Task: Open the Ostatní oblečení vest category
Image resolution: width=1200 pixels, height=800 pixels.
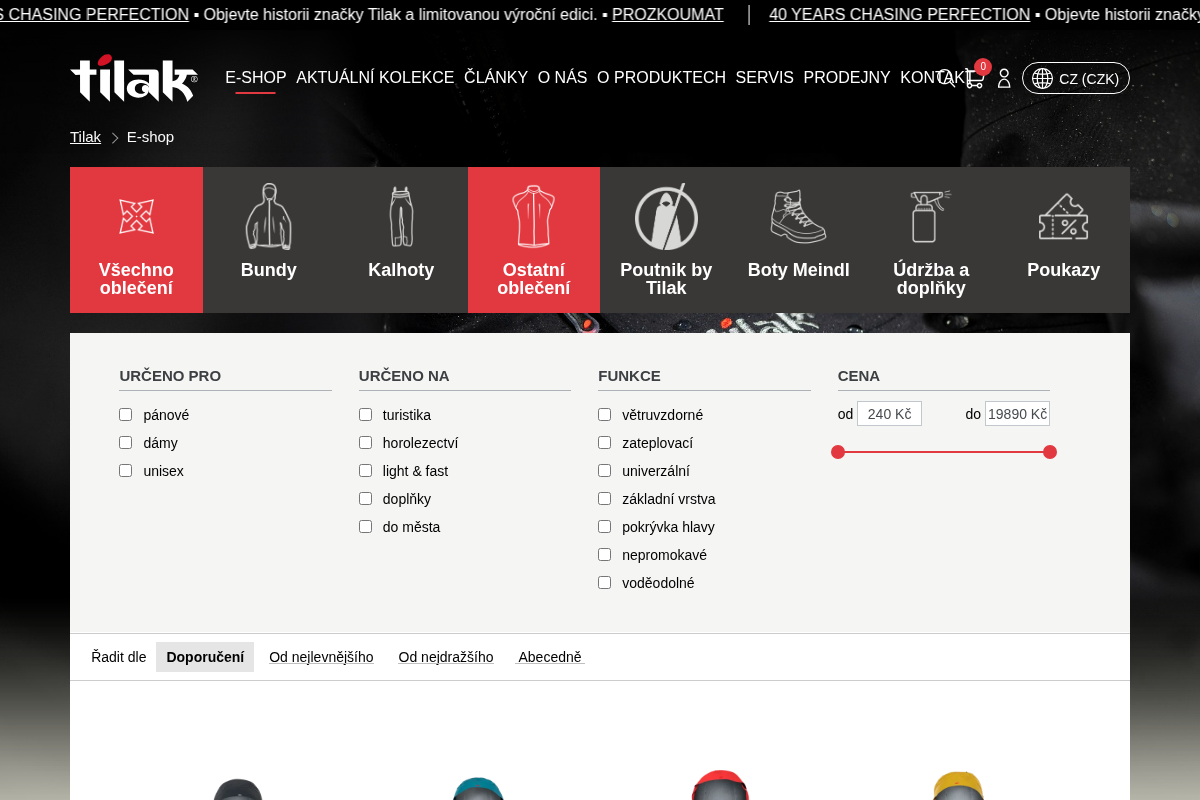Action: pos(534,240)
